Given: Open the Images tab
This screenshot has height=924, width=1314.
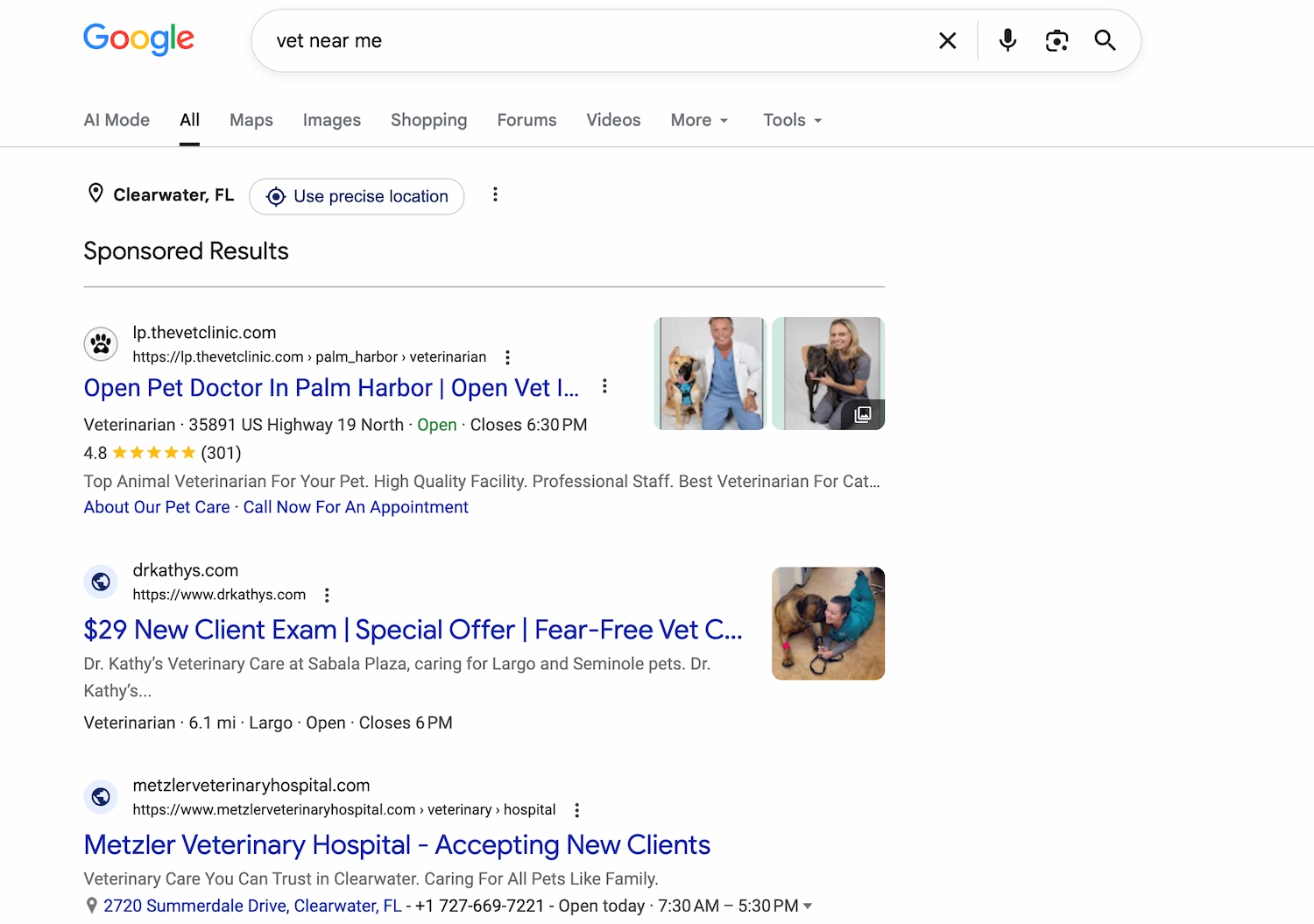Looking at the screenshot, I should point(332,120).
